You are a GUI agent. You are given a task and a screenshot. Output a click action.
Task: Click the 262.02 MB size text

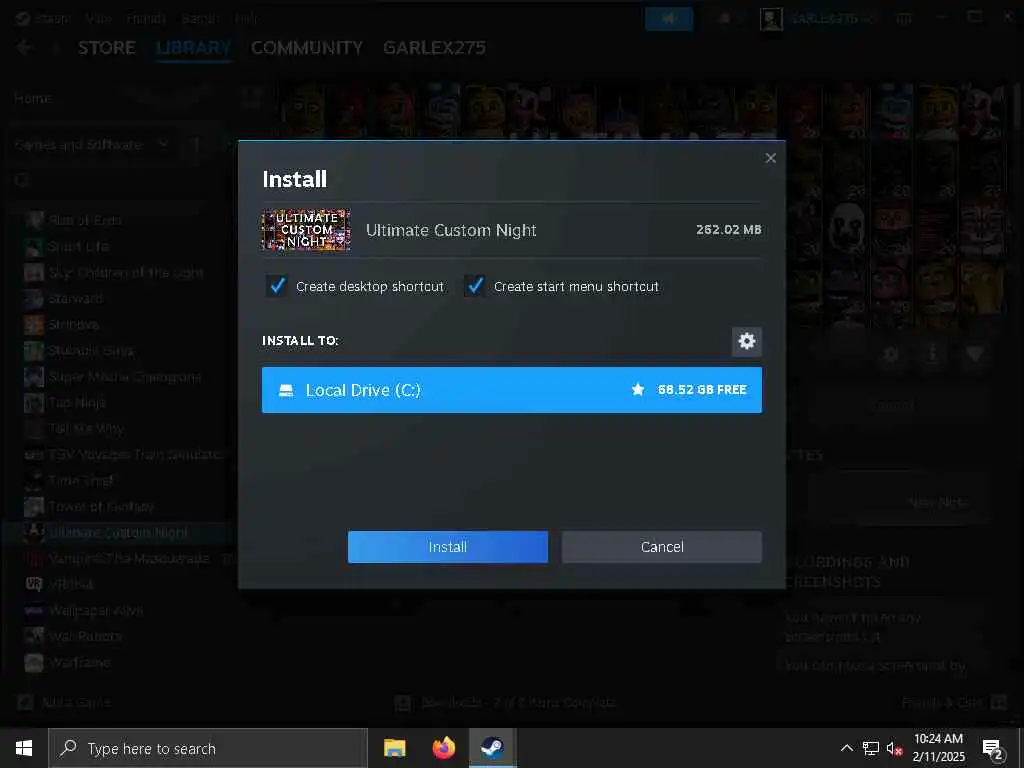point(728,230)
